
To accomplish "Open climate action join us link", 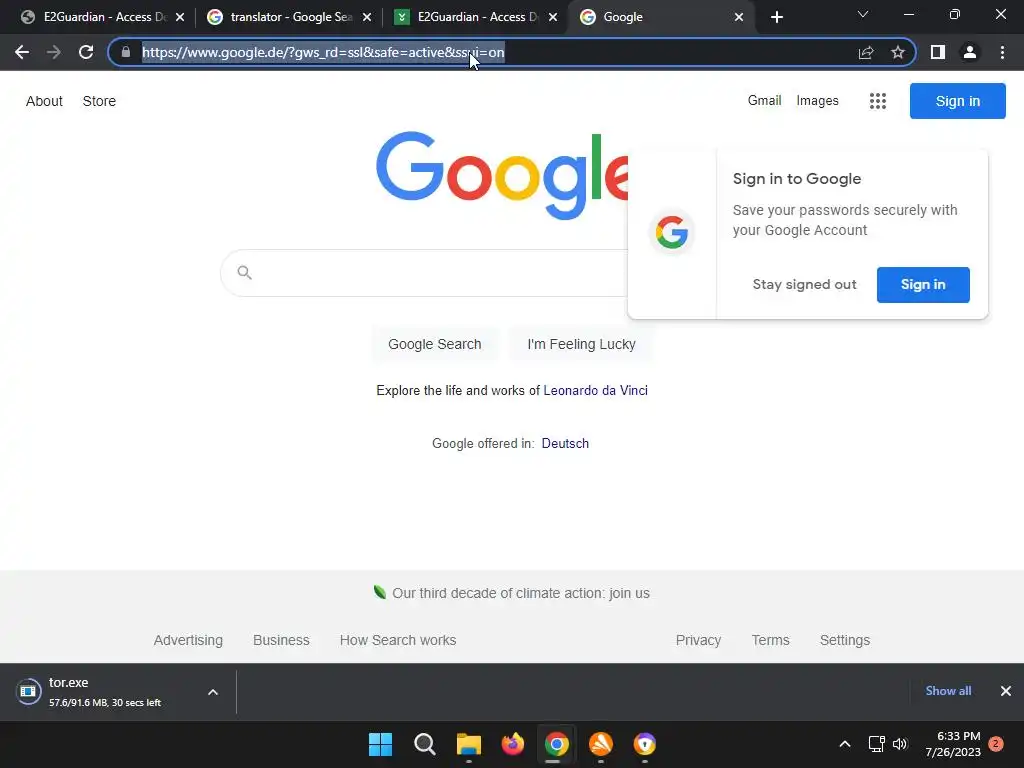I will pyautogui.click(x=520, y=593).
